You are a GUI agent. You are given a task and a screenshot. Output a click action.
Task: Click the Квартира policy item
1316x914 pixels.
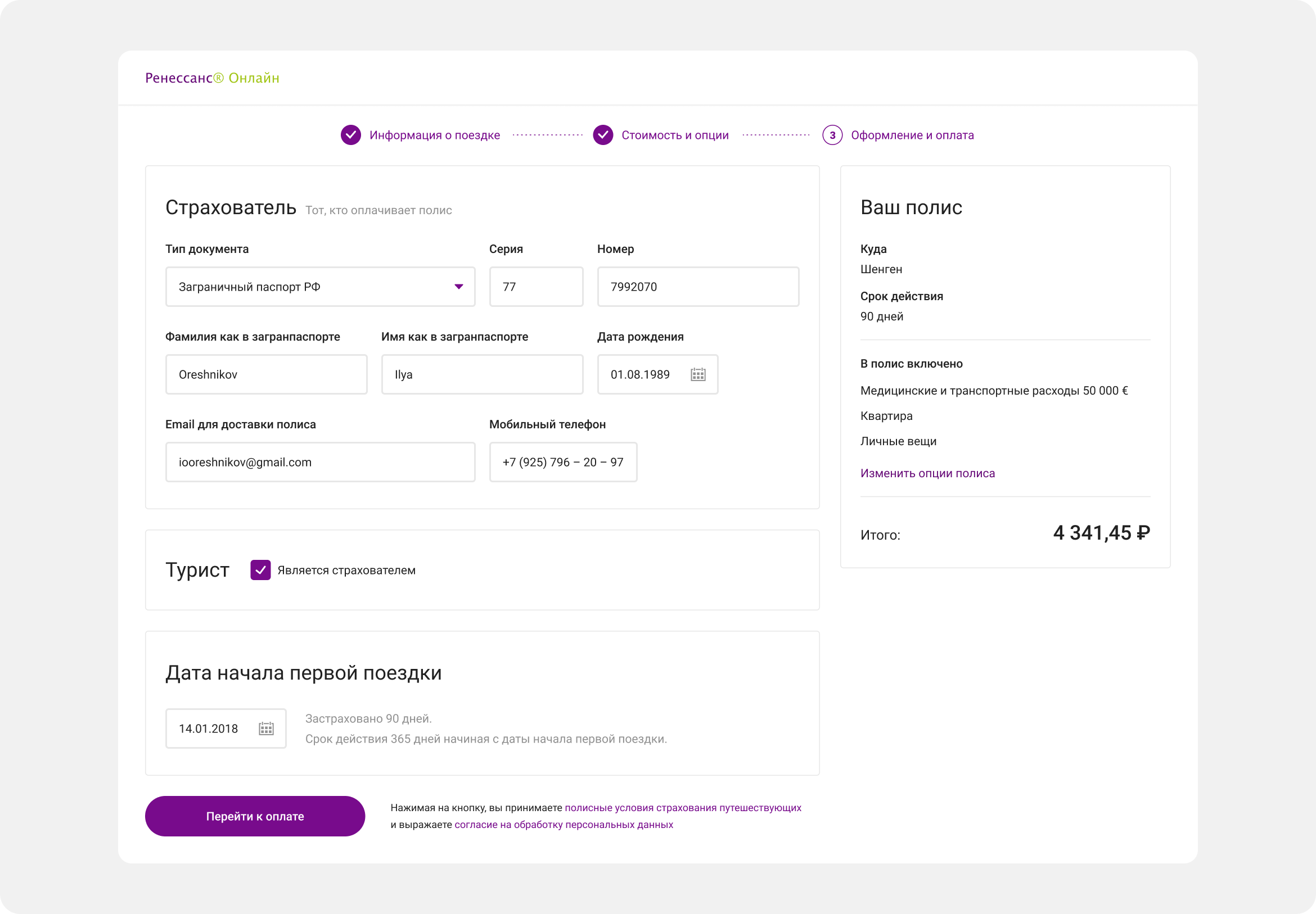click(x=886, y=416)
